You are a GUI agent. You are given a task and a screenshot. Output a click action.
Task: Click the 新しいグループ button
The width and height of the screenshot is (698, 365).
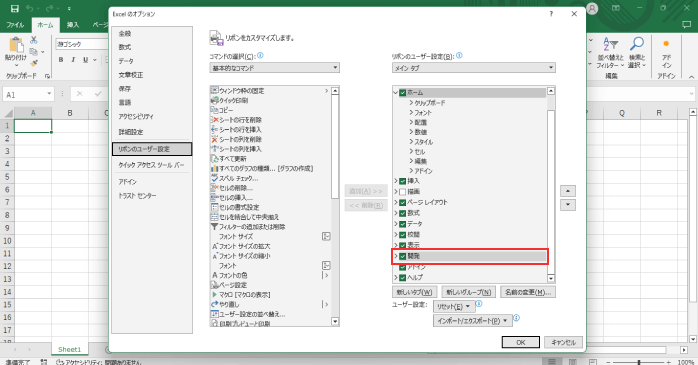pos(468,292)
